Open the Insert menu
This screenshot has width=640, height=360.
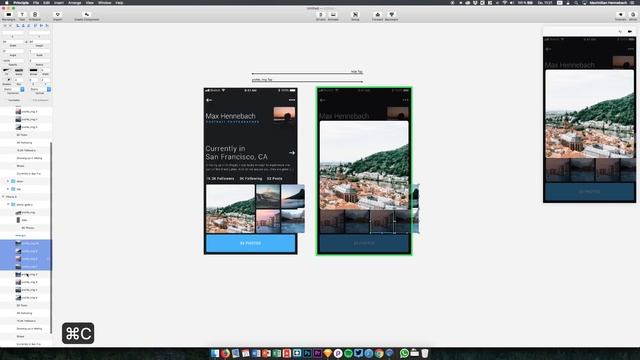click(x=59, y=2)
